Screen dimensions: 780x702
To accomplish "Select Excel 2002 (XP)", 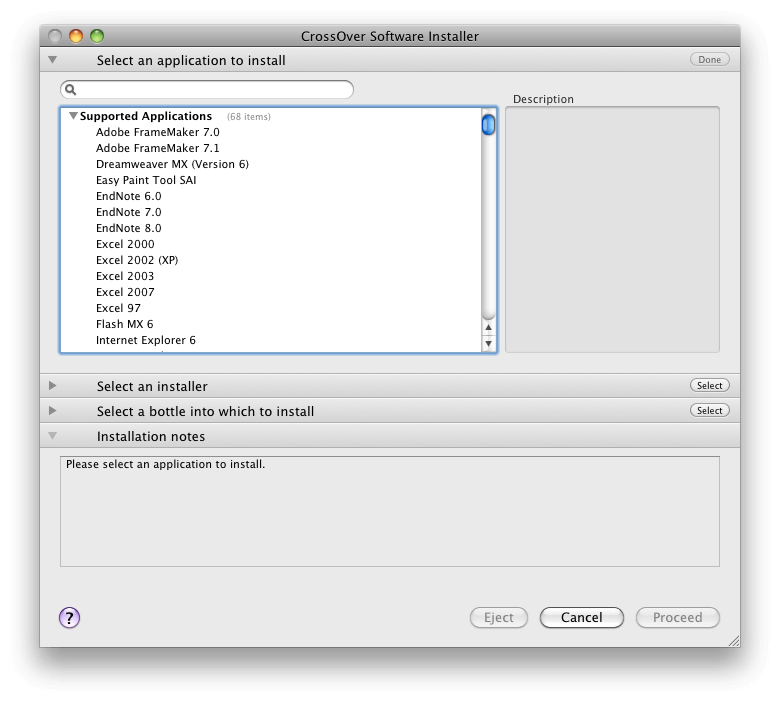I will click(x=137, y=260).
